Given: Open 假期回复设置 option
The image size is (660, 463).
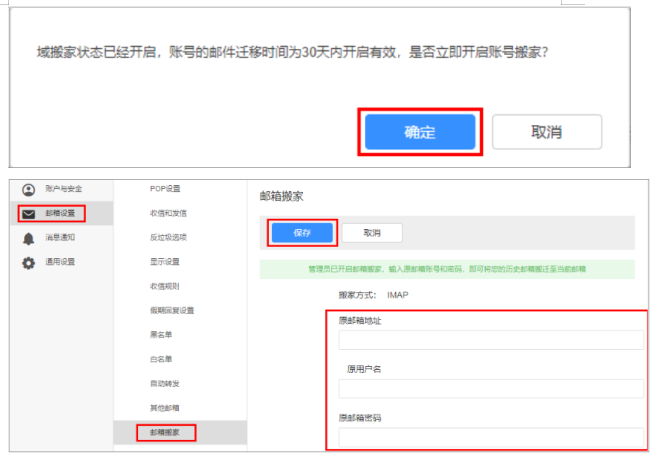Looking at the screenshot, I should point(172,311).
